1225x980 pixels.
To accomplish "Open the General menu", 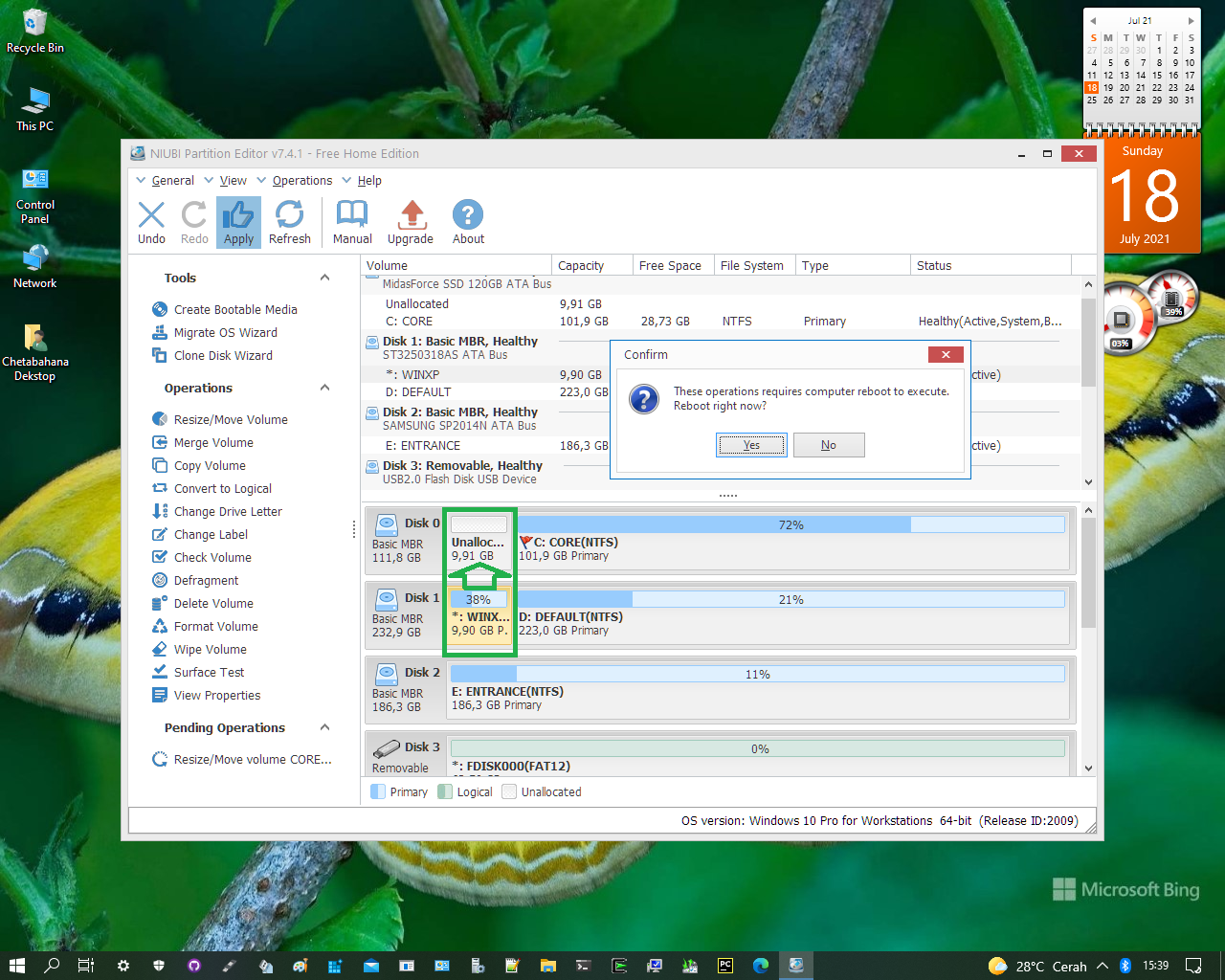I will point(166,180).
